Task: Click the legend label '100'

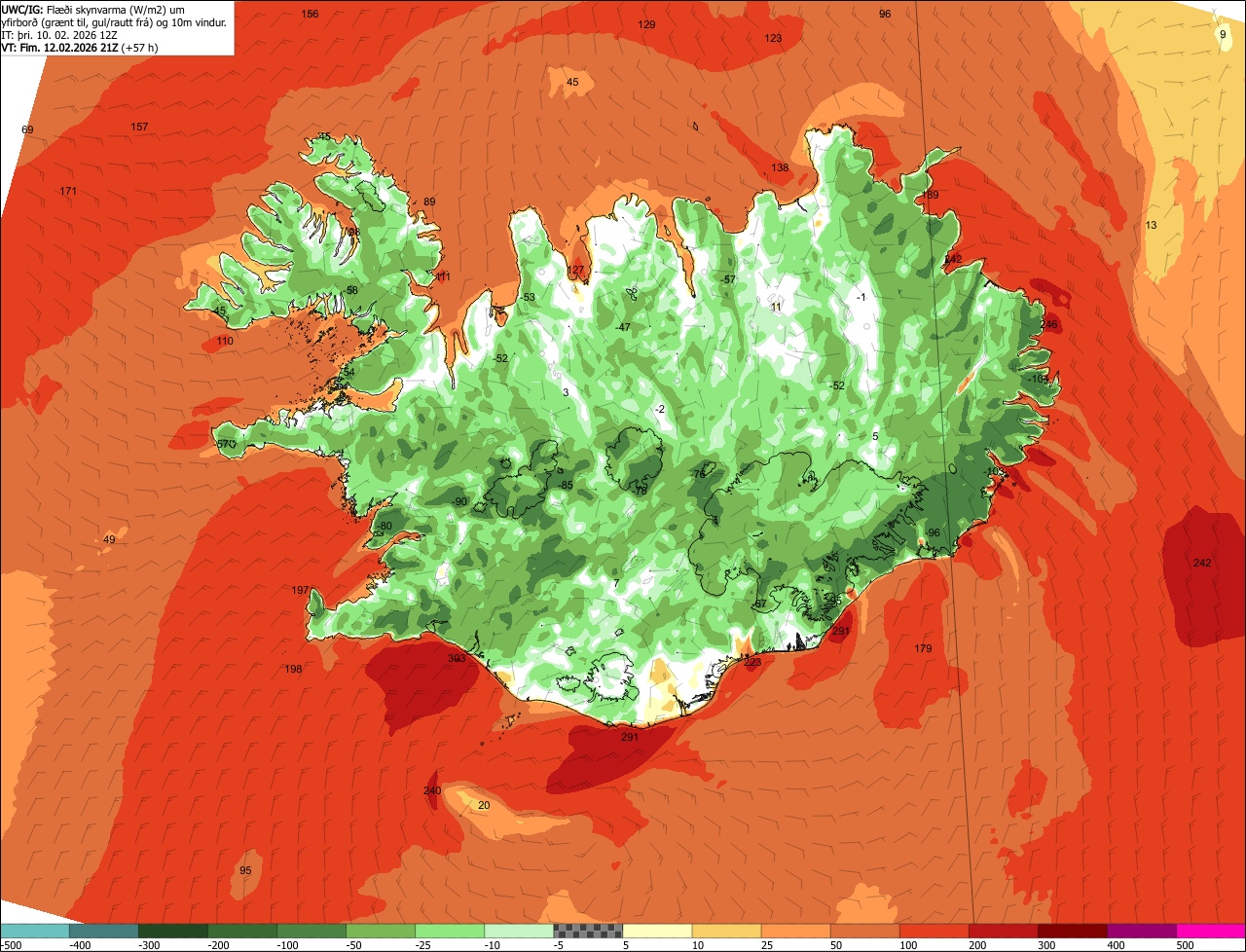Action: (907, 945)
